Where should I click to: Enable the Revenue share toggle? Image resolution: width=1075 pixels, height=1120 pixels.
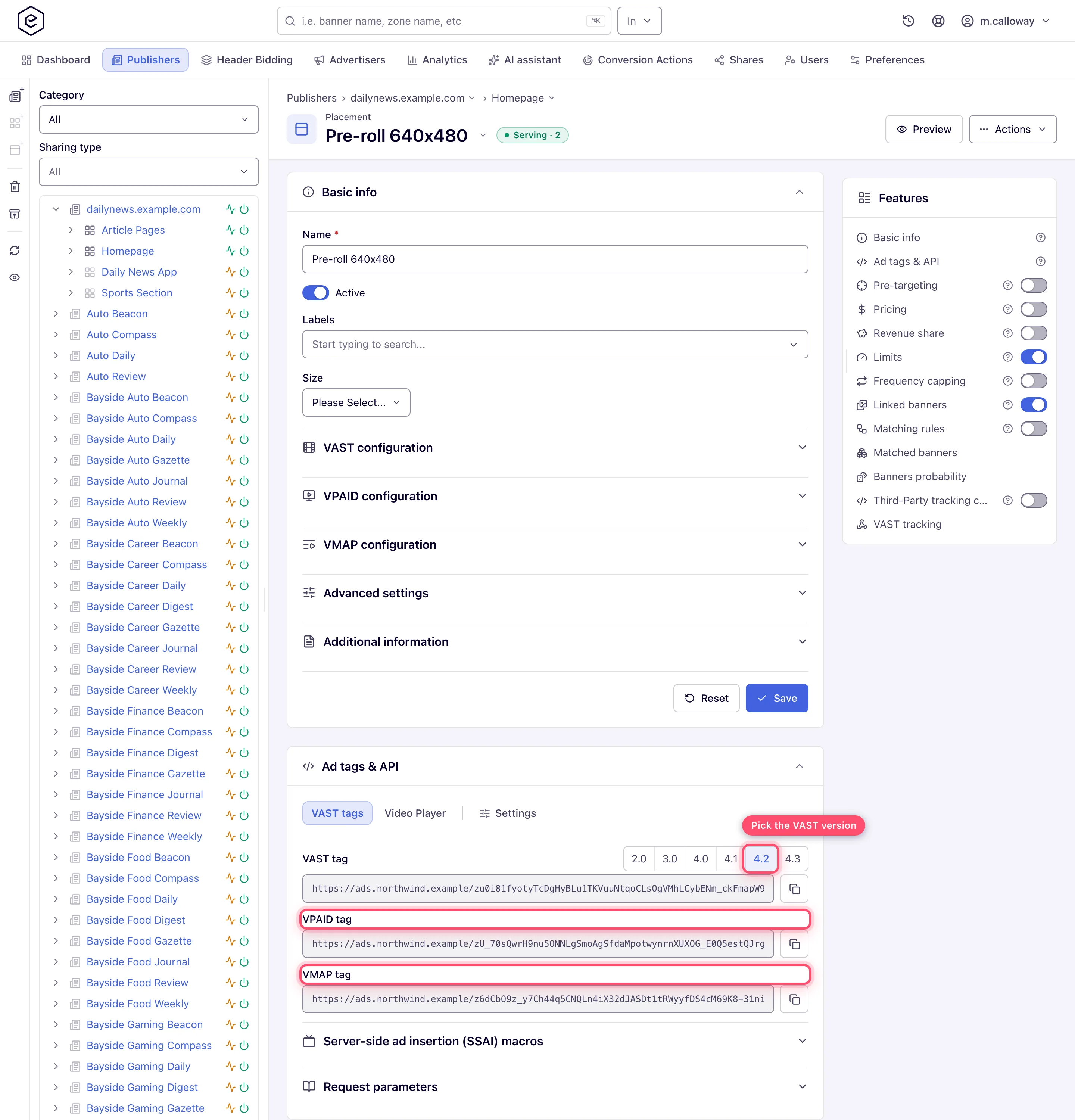pos(1033,333)
